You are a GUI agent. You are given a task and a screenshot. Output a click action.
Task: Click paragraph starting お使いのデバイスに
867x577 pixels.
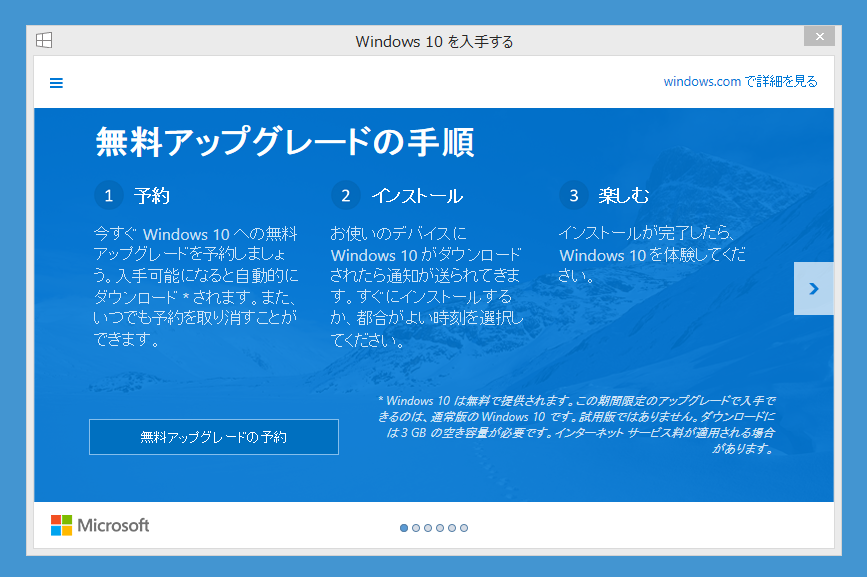click(x=426, y=286)
